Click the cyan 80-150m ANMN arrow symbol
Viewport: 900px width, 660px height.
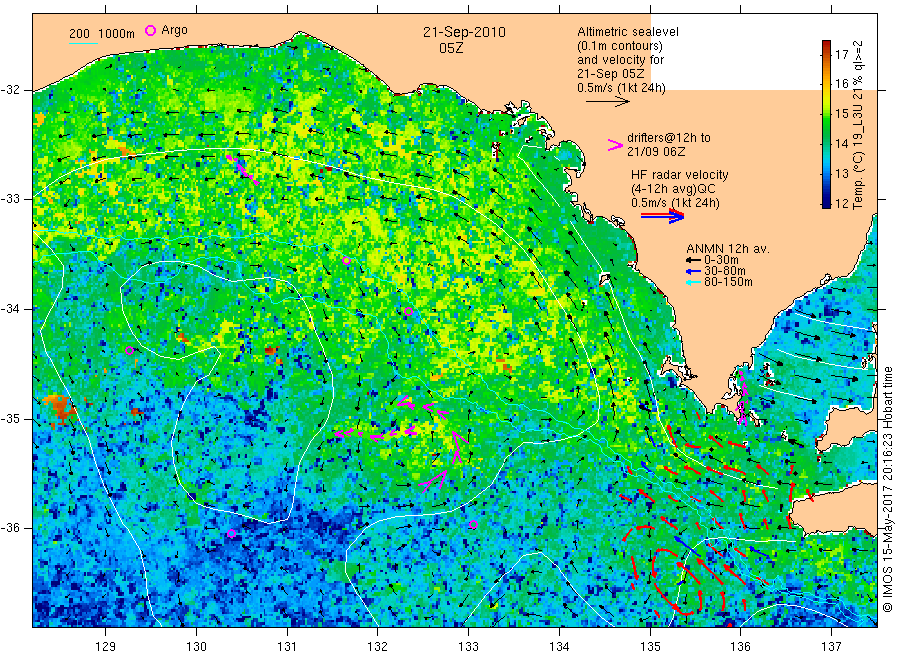tap(694, 282)
